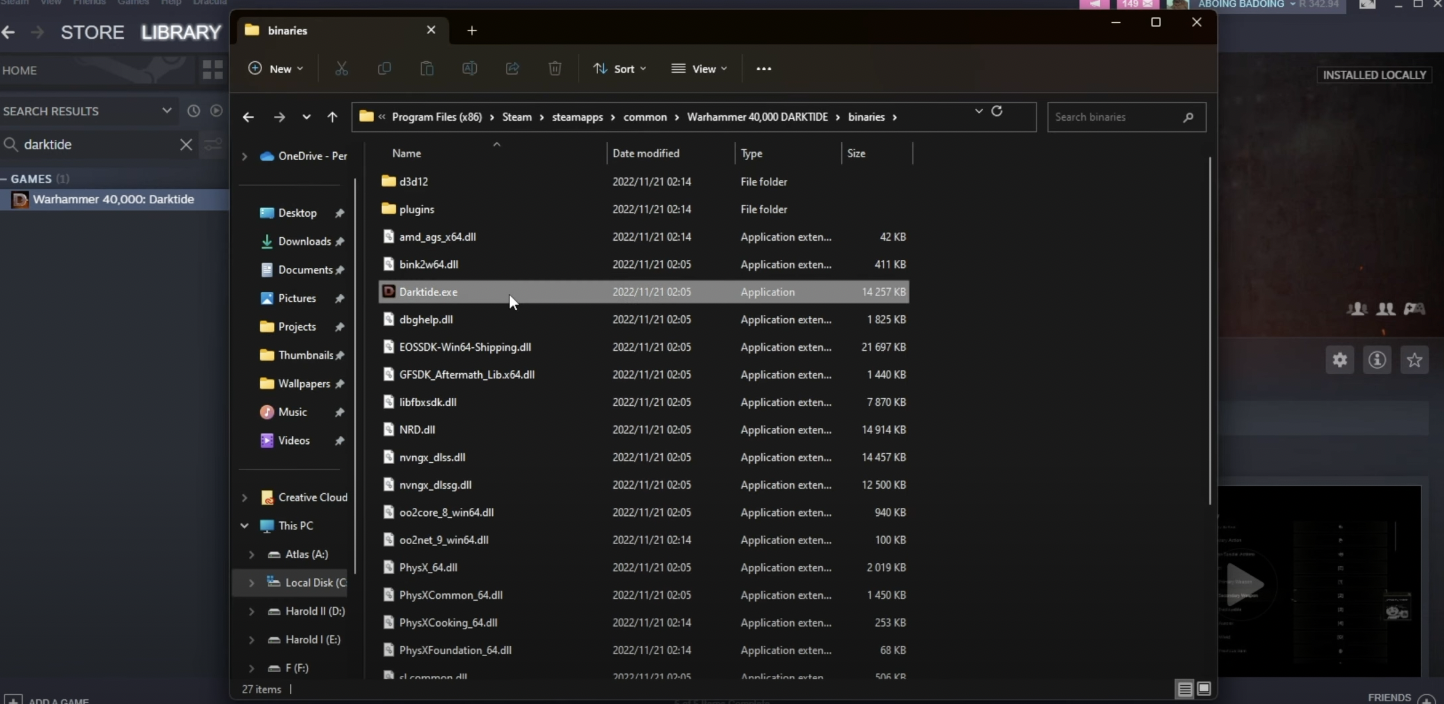Click the Refresh icon in address bar
Image resolution: width=1444 pixels, height=704 pixels.
[x=997, y=111]
